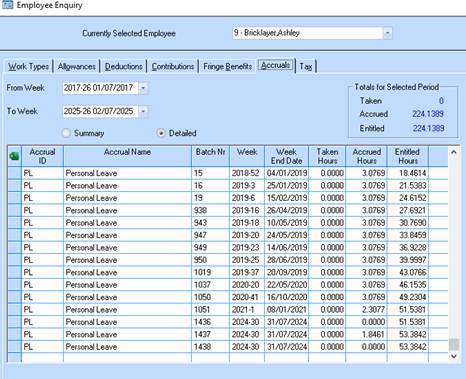Click the grid scrollbar up arrow
Image resolution: width=466 pixels, height=379 pixels.
click(454, 152)
